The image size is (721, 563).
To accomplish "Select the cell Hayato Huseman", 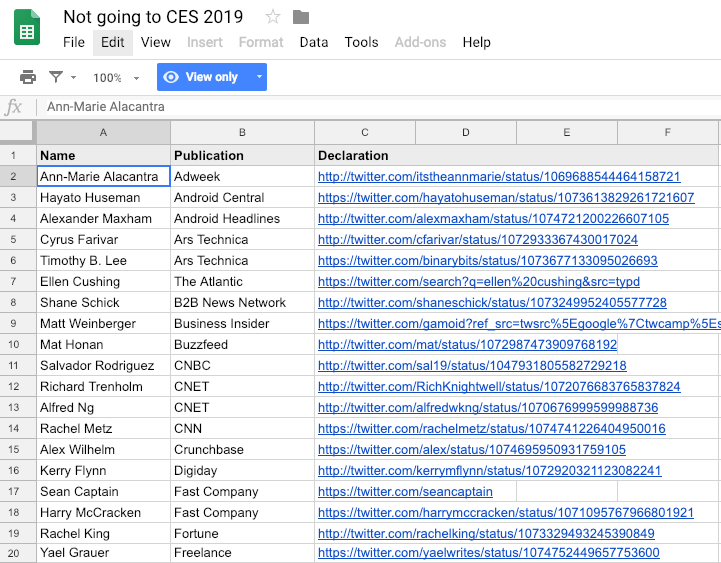I will pyautogui.click(x=103, y=198).
